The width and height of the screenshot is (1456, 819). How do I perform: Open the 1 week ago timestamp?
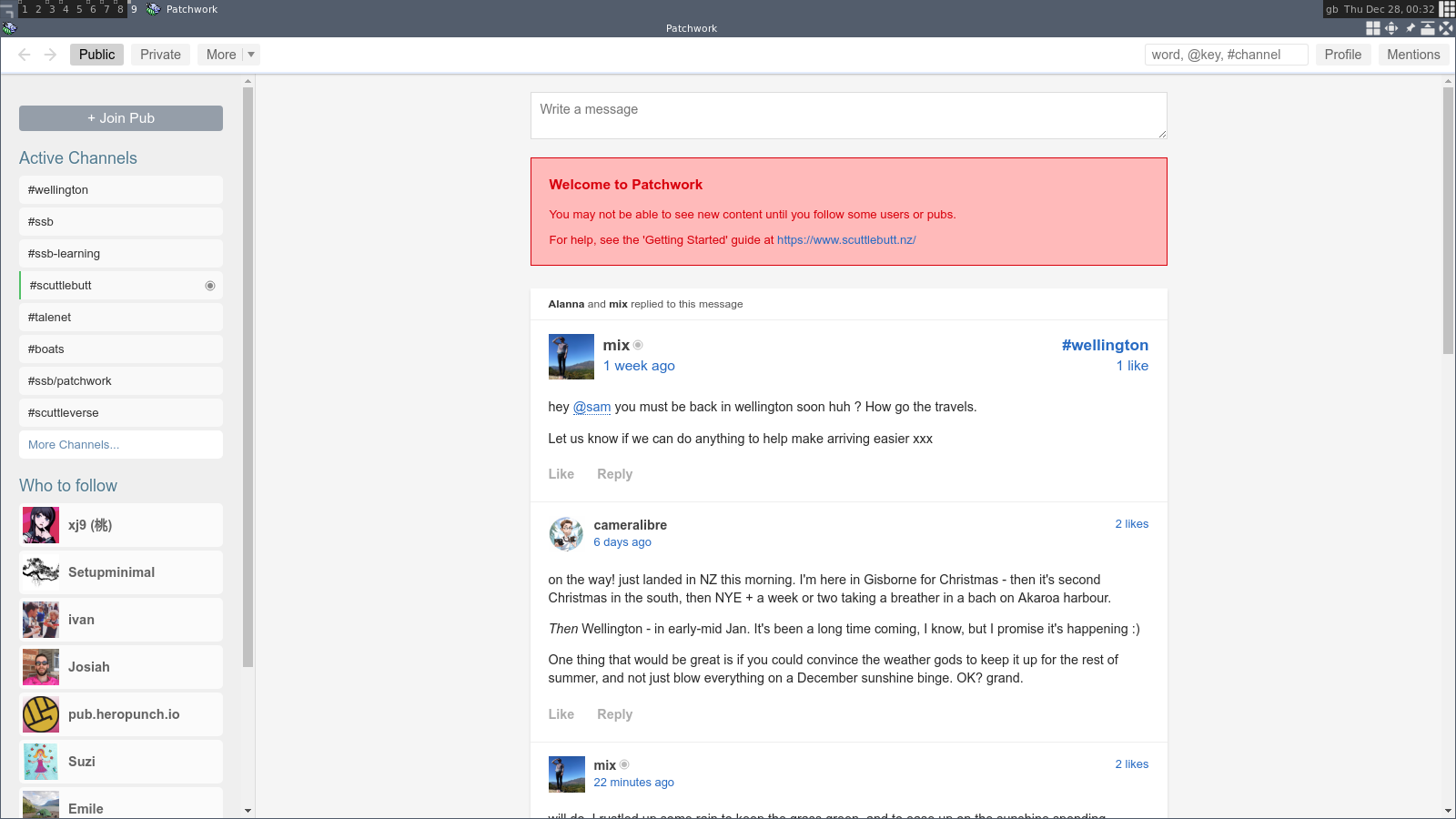[x=639, y=366]
